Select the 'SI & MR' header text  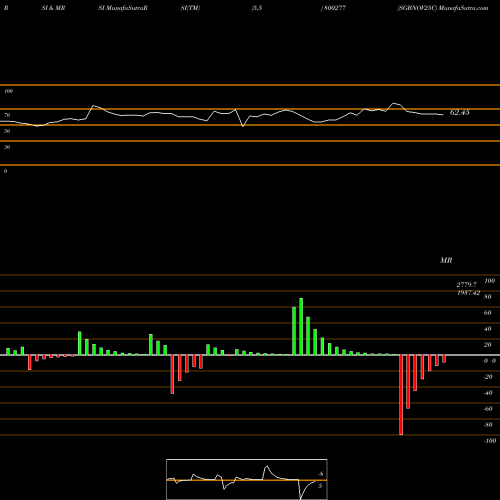click(x=53, y=8)
